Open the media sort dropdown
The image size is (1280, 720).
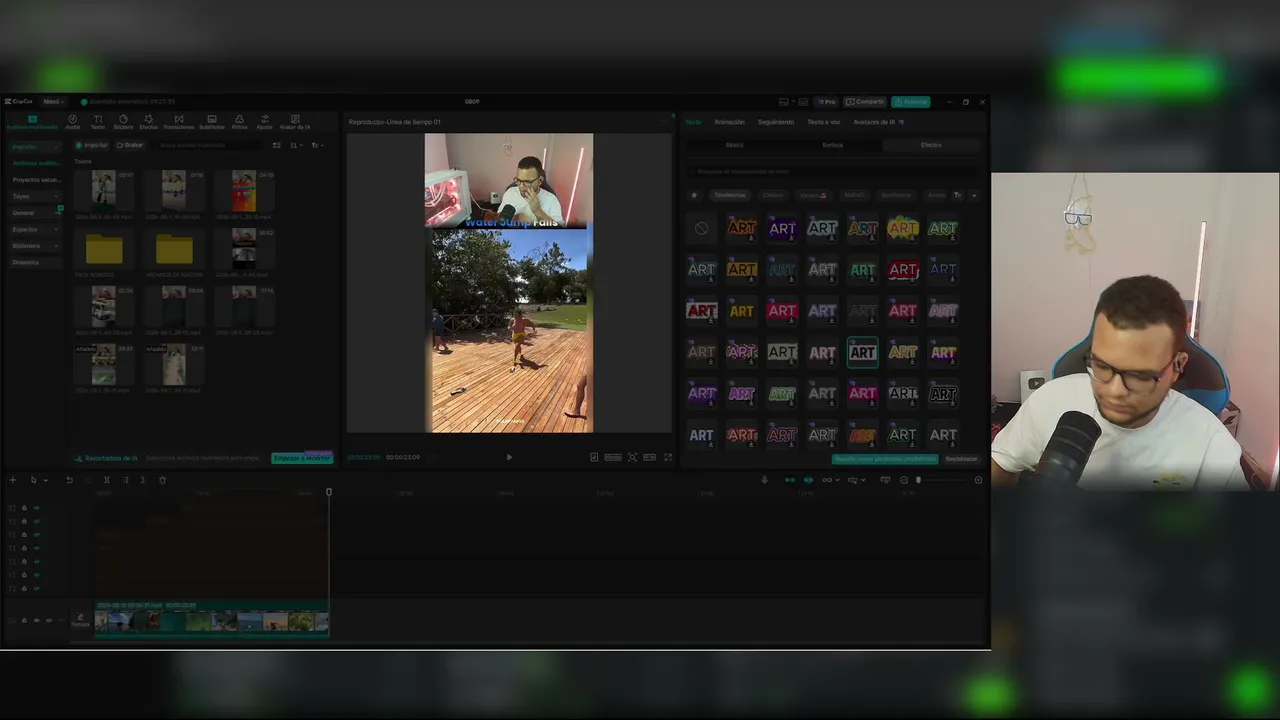(297, 145)
